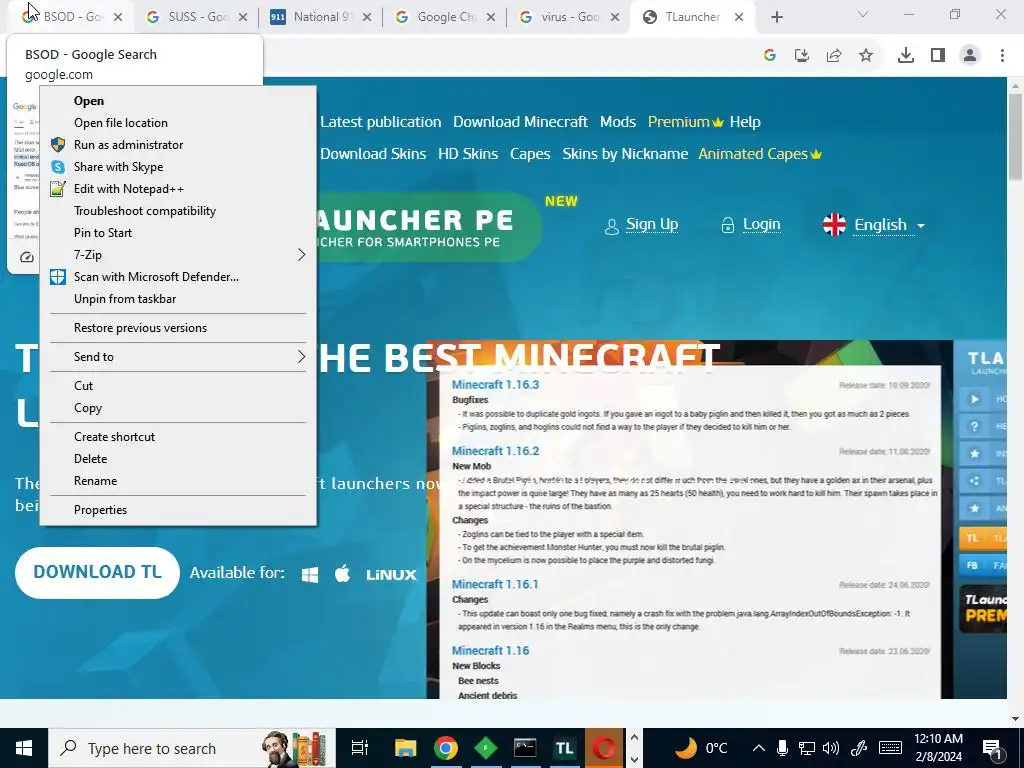Image resolution: width=1024 pixels, height=768 pixels.
Task: Choose Delete in context menu
Action: tap(90, 459)
